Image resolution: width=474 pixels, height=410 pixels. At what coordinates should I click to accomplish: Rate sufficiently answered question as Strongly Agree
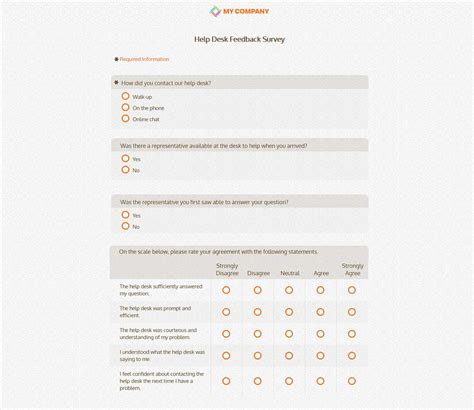(x=352, y=290)
